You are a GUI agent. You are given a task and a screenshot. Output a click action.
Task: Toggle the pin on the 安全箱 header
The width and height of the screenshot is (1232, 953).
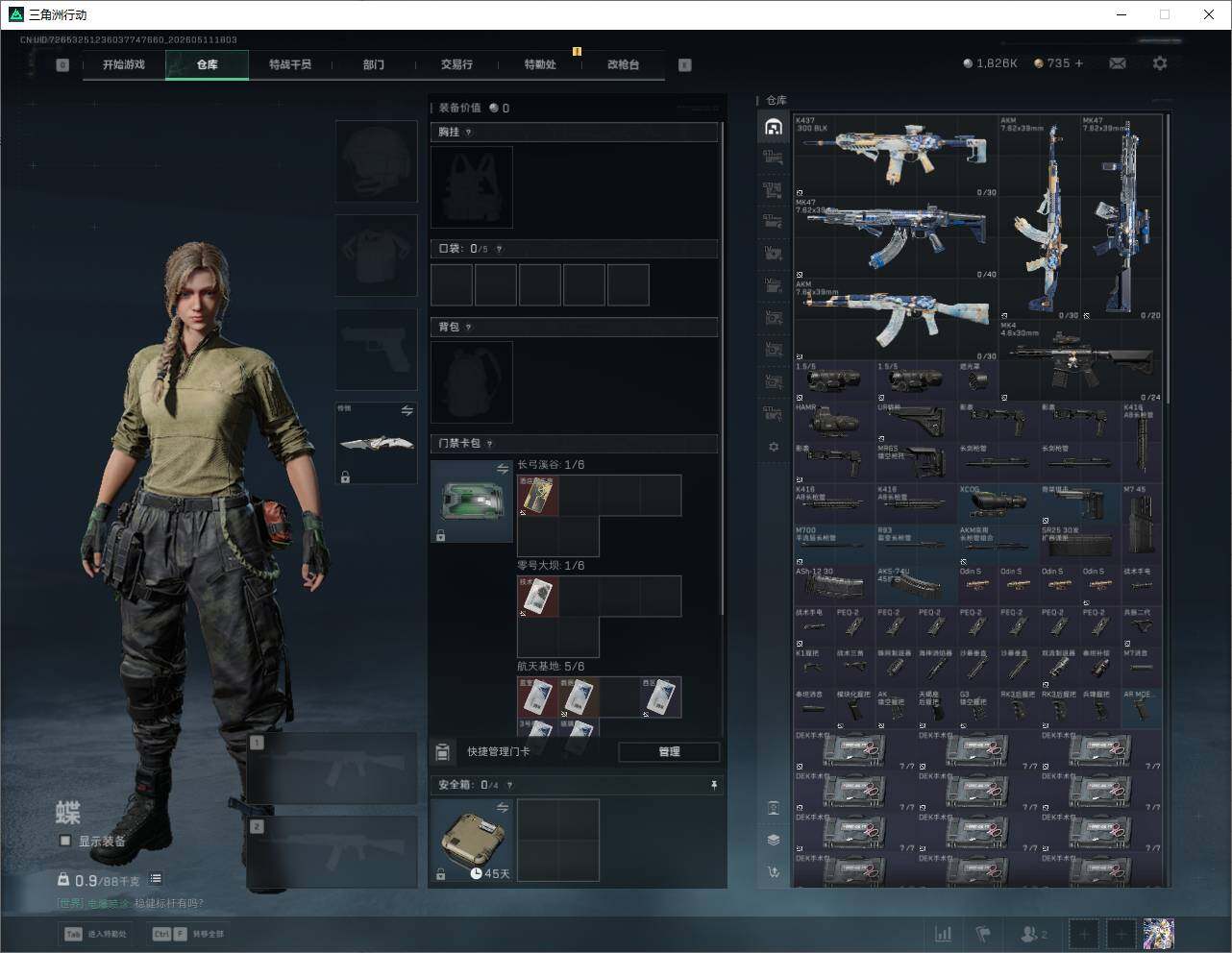713,785
